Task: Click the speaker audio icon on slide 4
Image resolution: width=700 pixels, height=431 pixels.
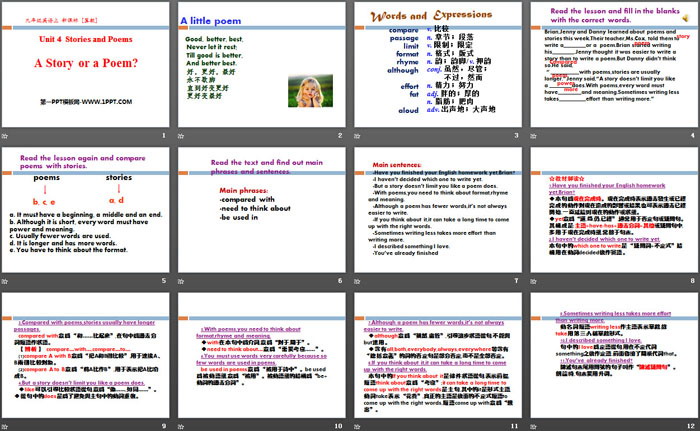Action: (685, 18)
